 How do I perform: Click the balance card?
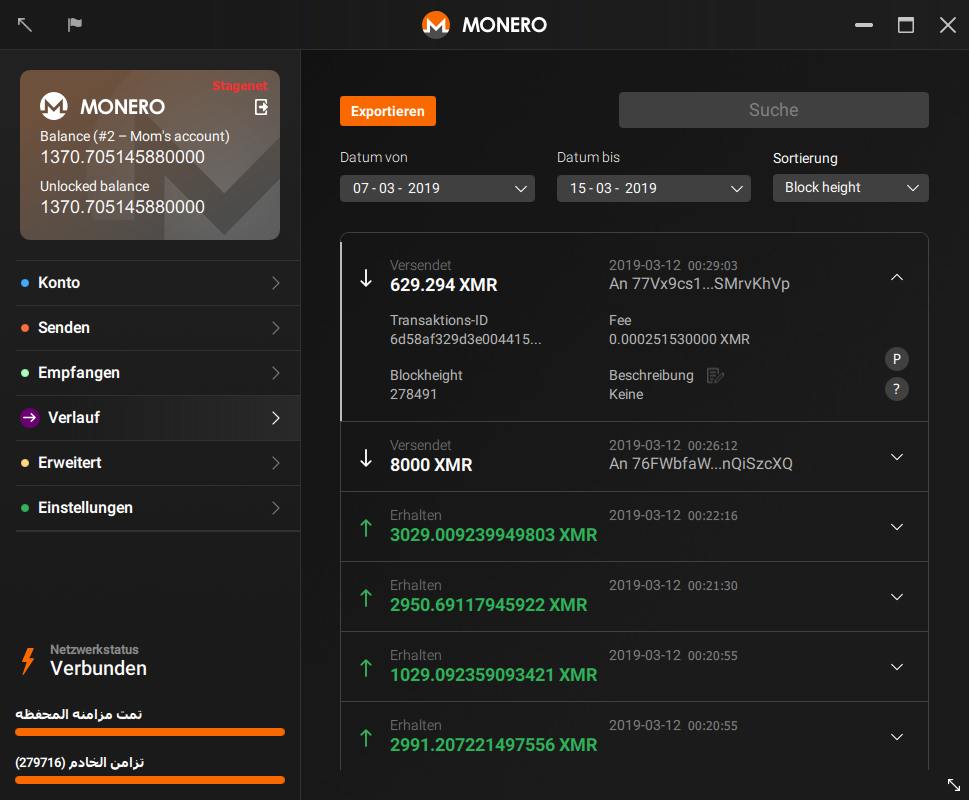150,155
